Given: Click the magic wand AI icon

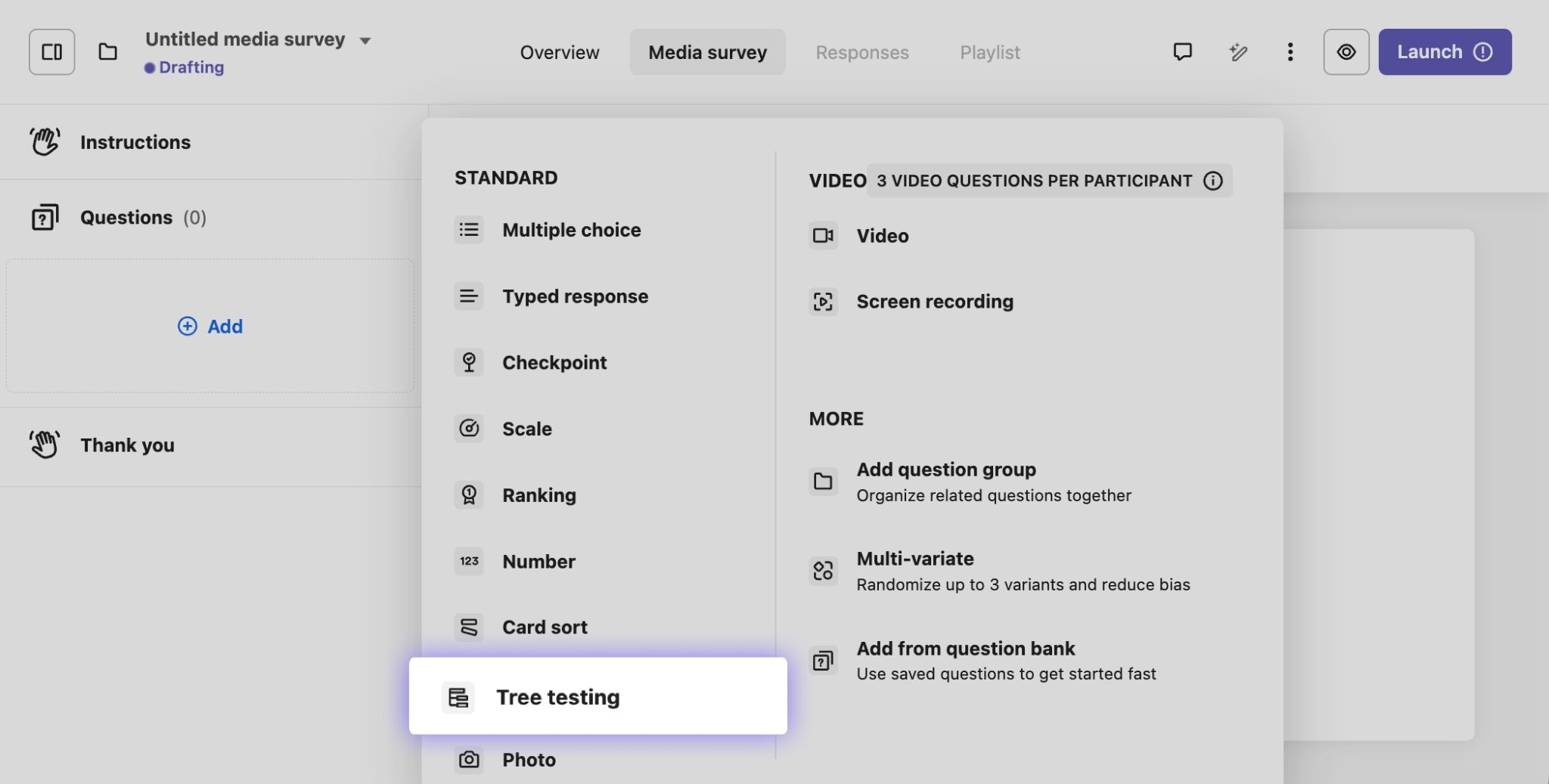Looking at the screenshot, I should point(1238,52).
